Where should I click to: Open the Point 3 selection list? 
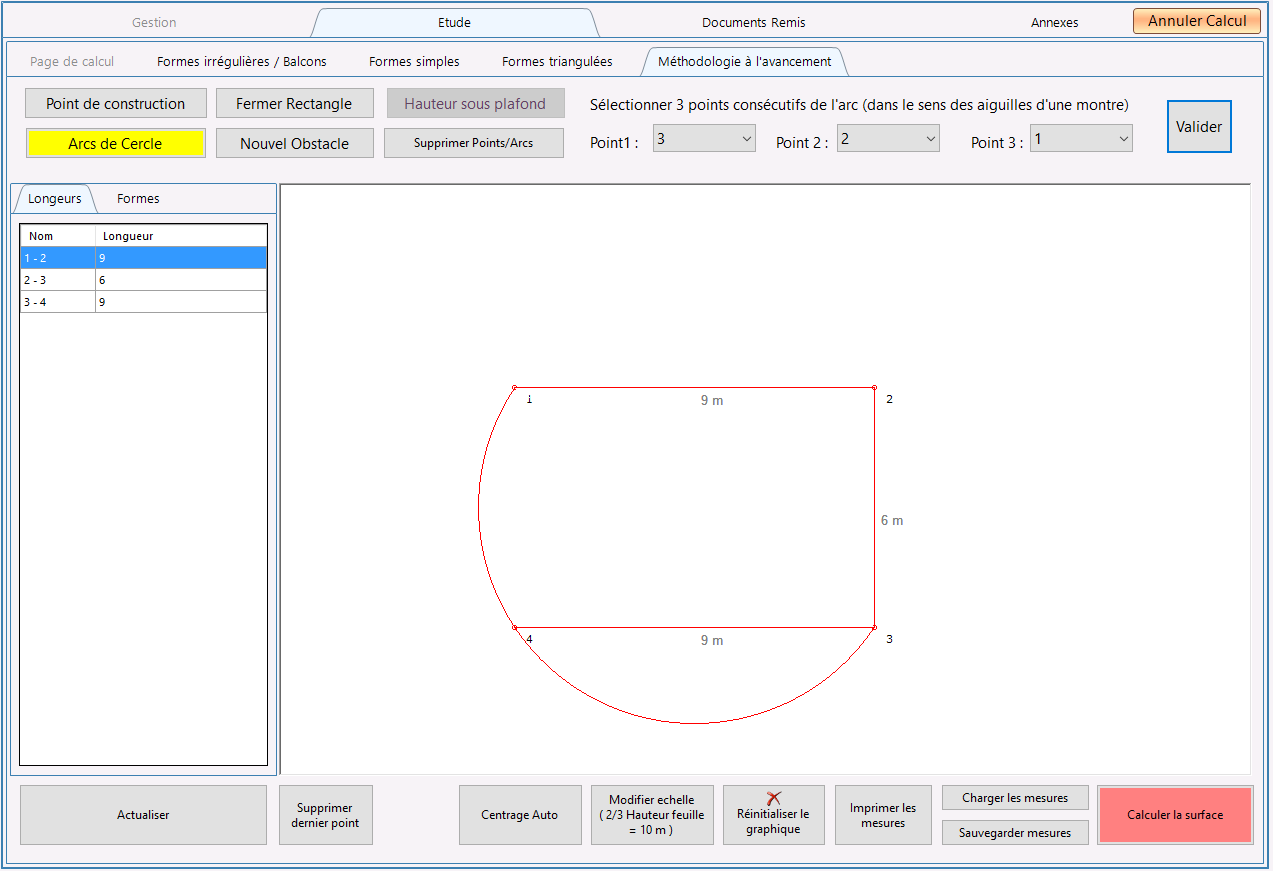coord(1081,140)
